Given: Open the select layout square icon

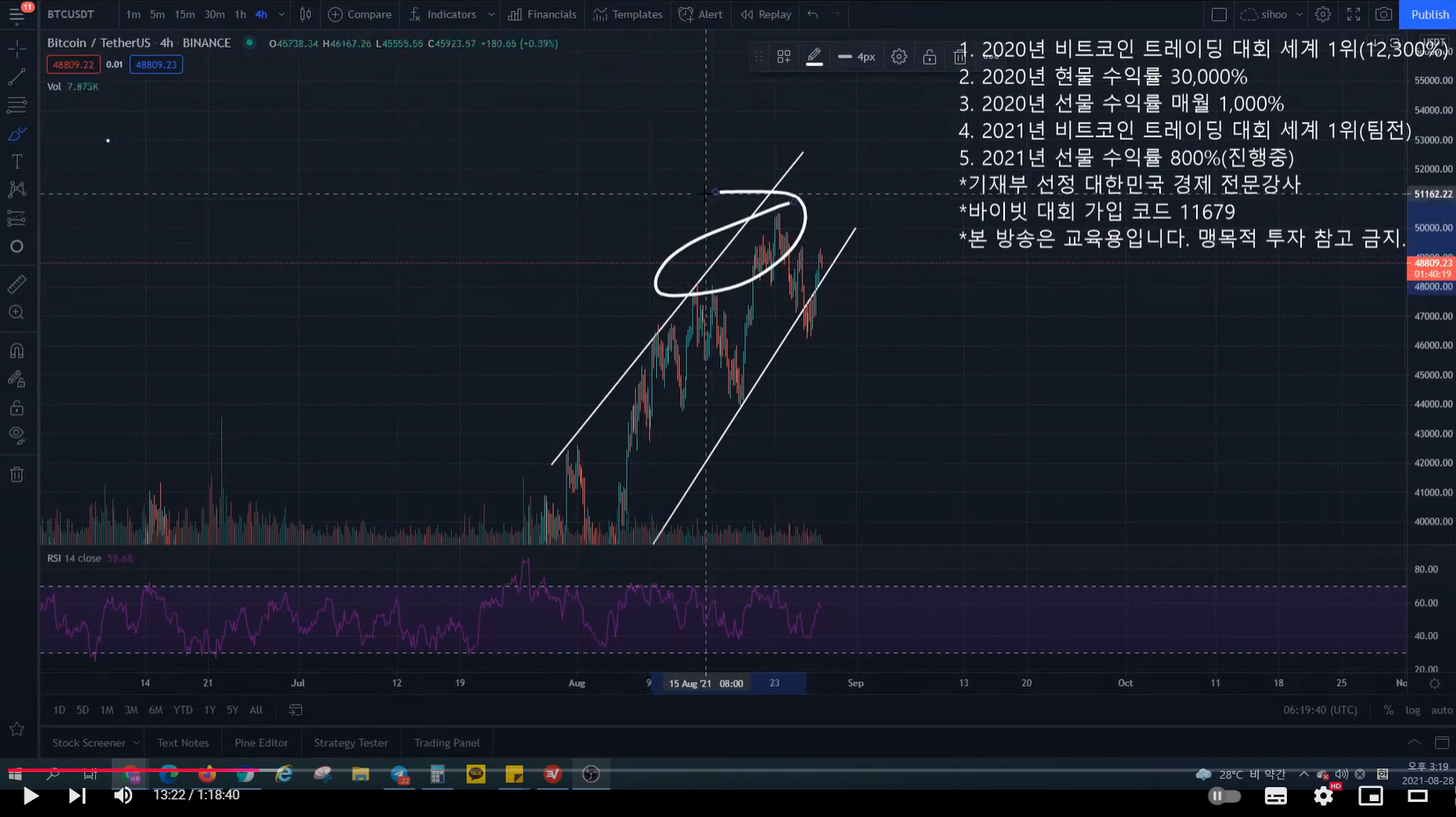Looking at the screenshot, I should click(x=1219, y=14).
